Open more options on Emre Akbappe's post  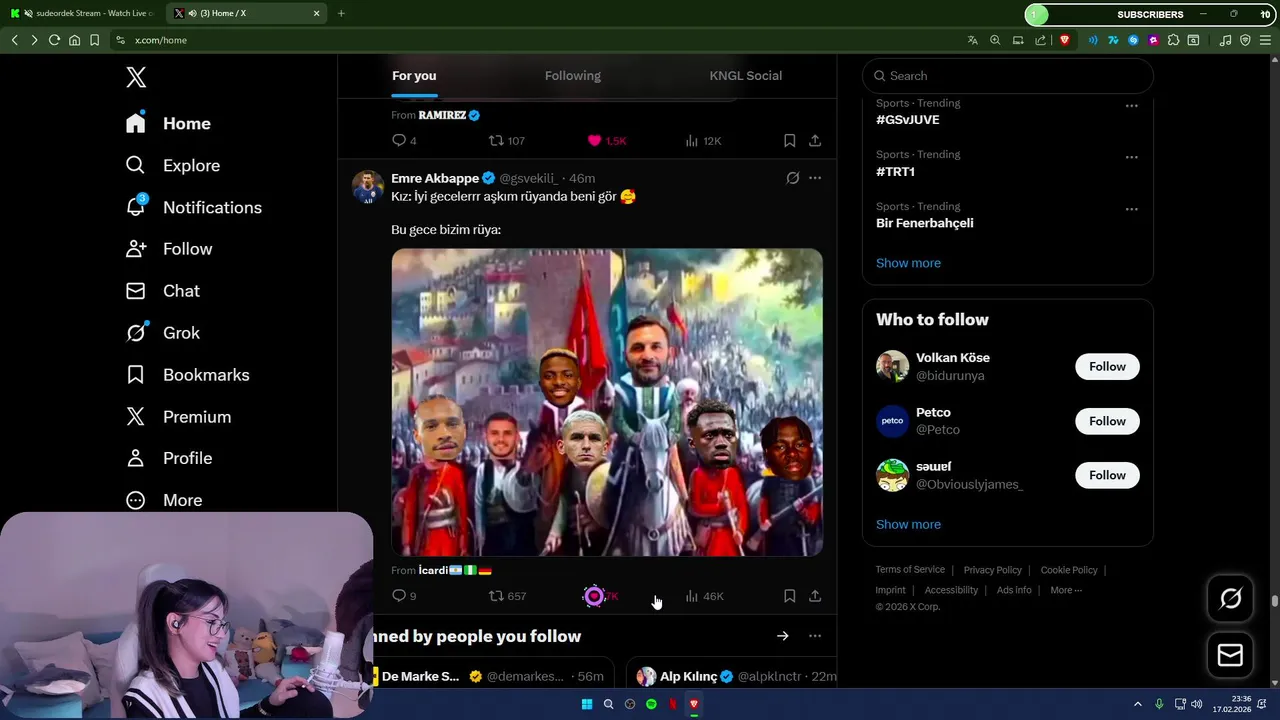click(815, 178)
